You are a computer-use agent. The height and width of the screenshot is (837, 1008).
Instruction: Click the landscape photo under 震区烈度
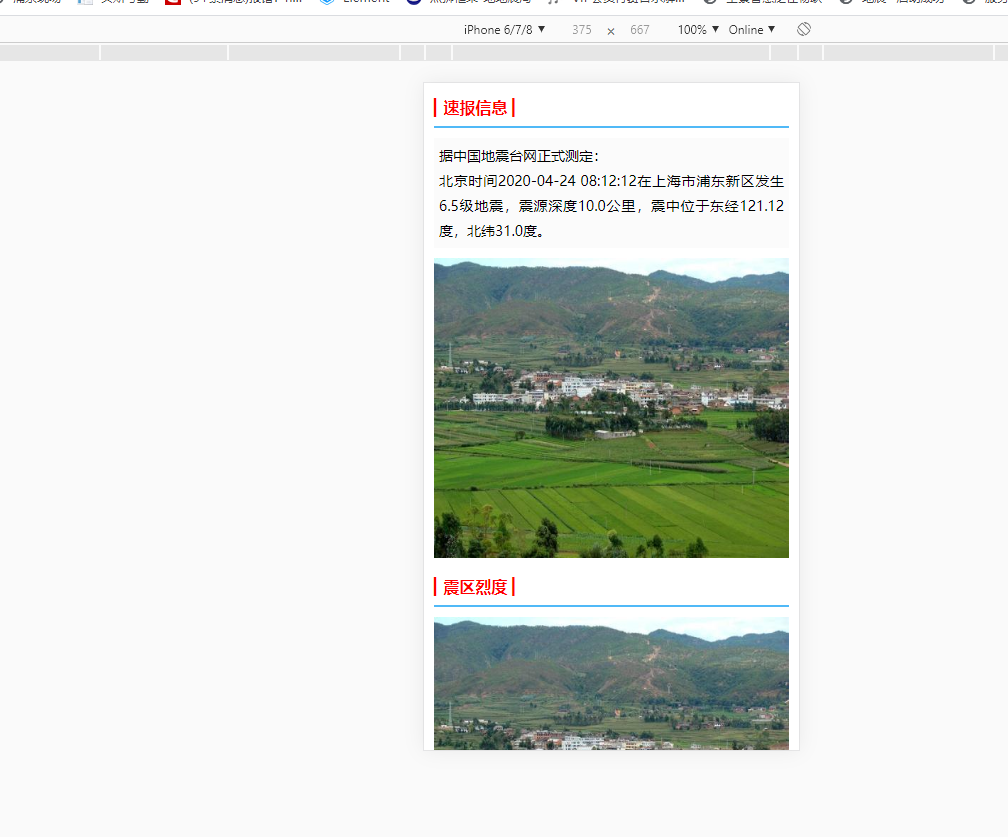pyautogui.click(x=611, y=683)
